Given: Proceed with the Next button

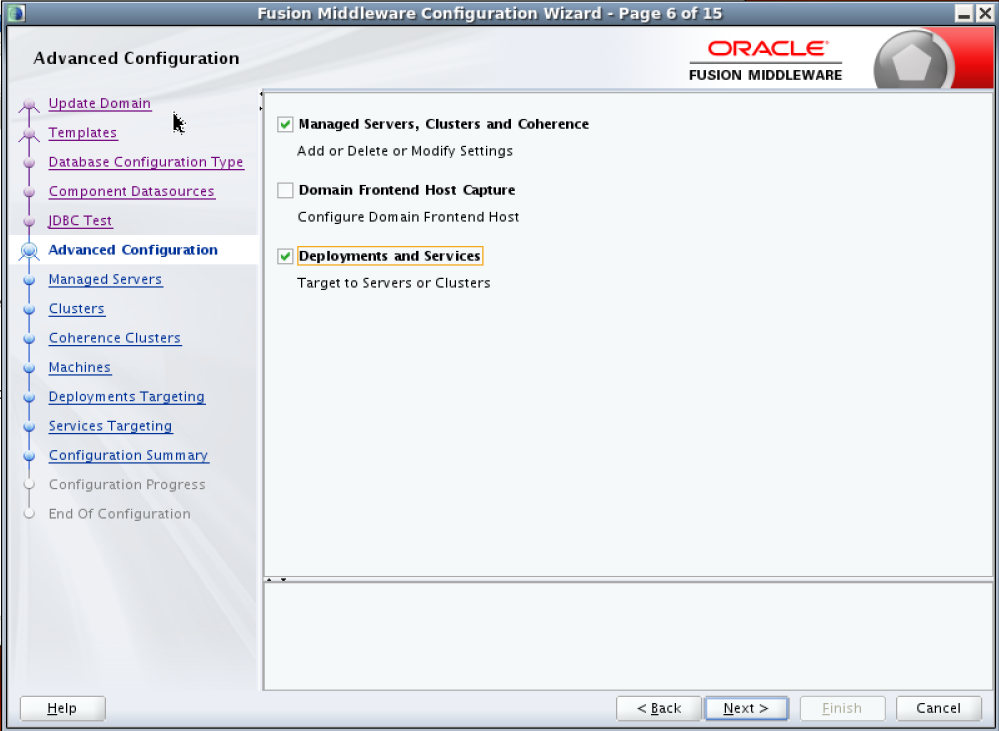Looking at the screenshot, I should click(746, 708).
